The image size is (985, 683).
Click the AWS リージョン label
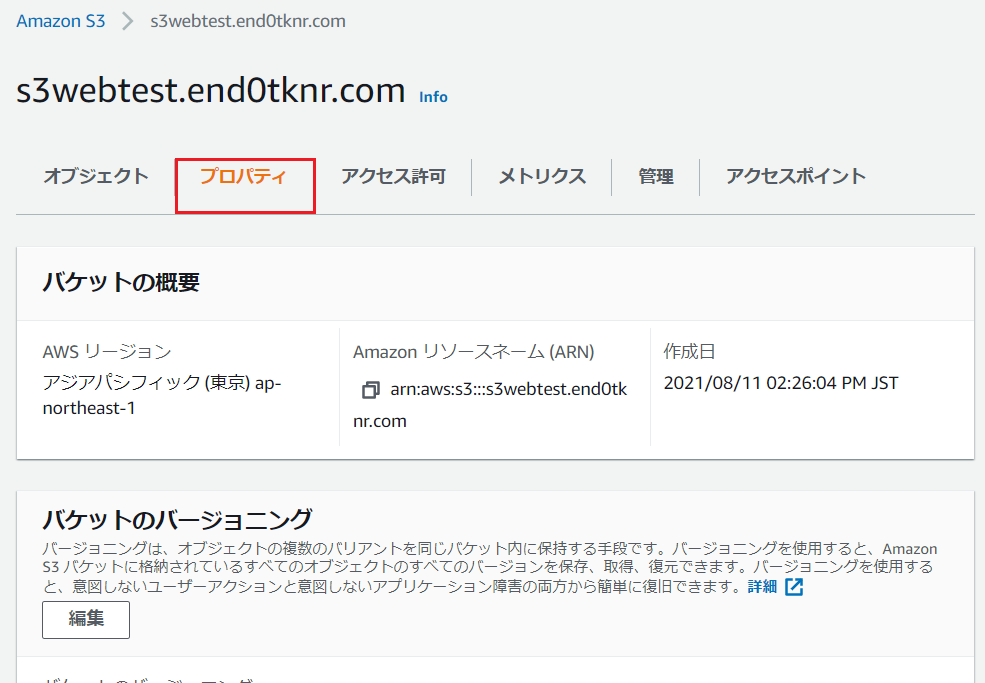[107, 351]
